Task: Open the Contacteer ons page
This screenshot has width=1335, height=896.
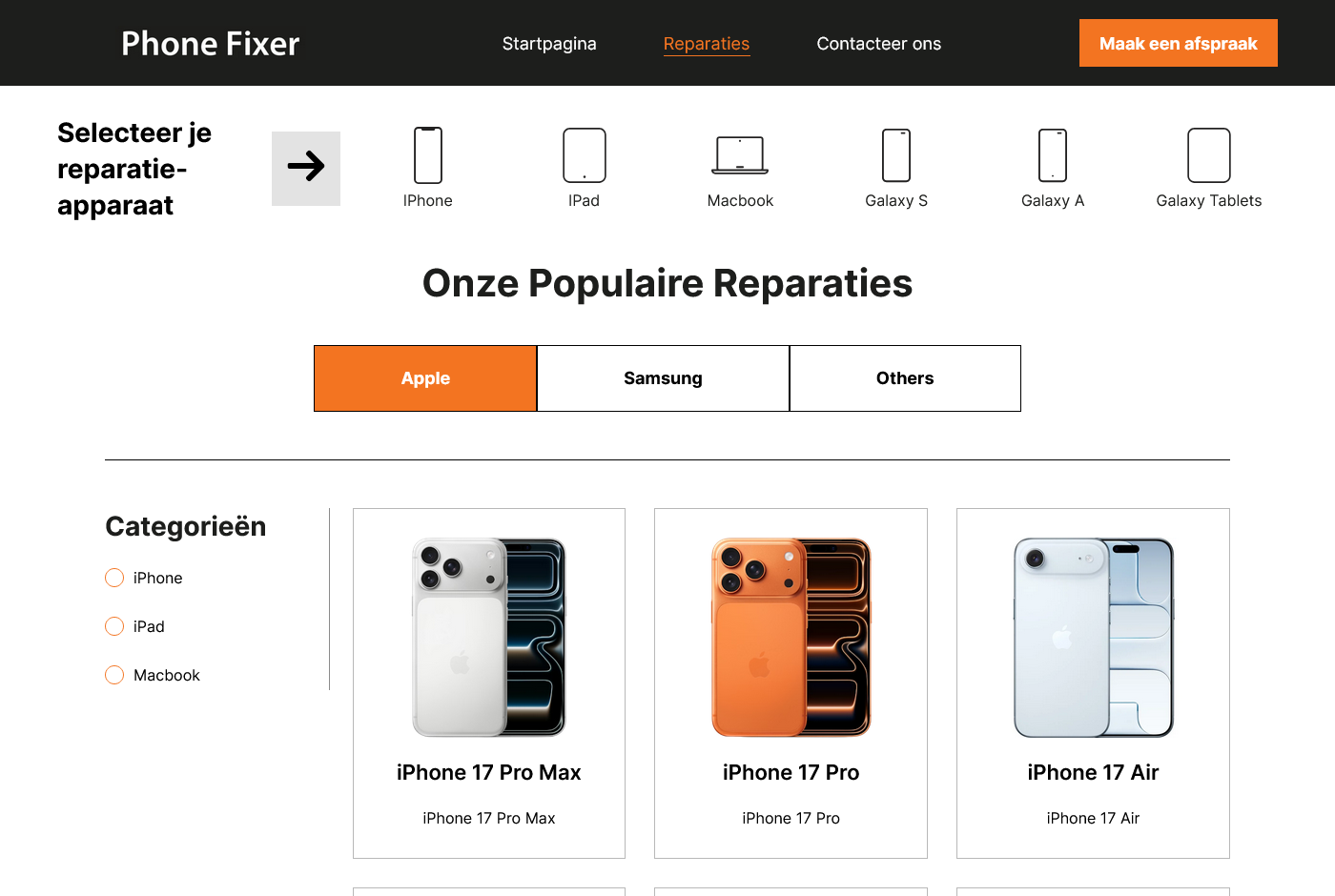Action: (x=879, y=44)
